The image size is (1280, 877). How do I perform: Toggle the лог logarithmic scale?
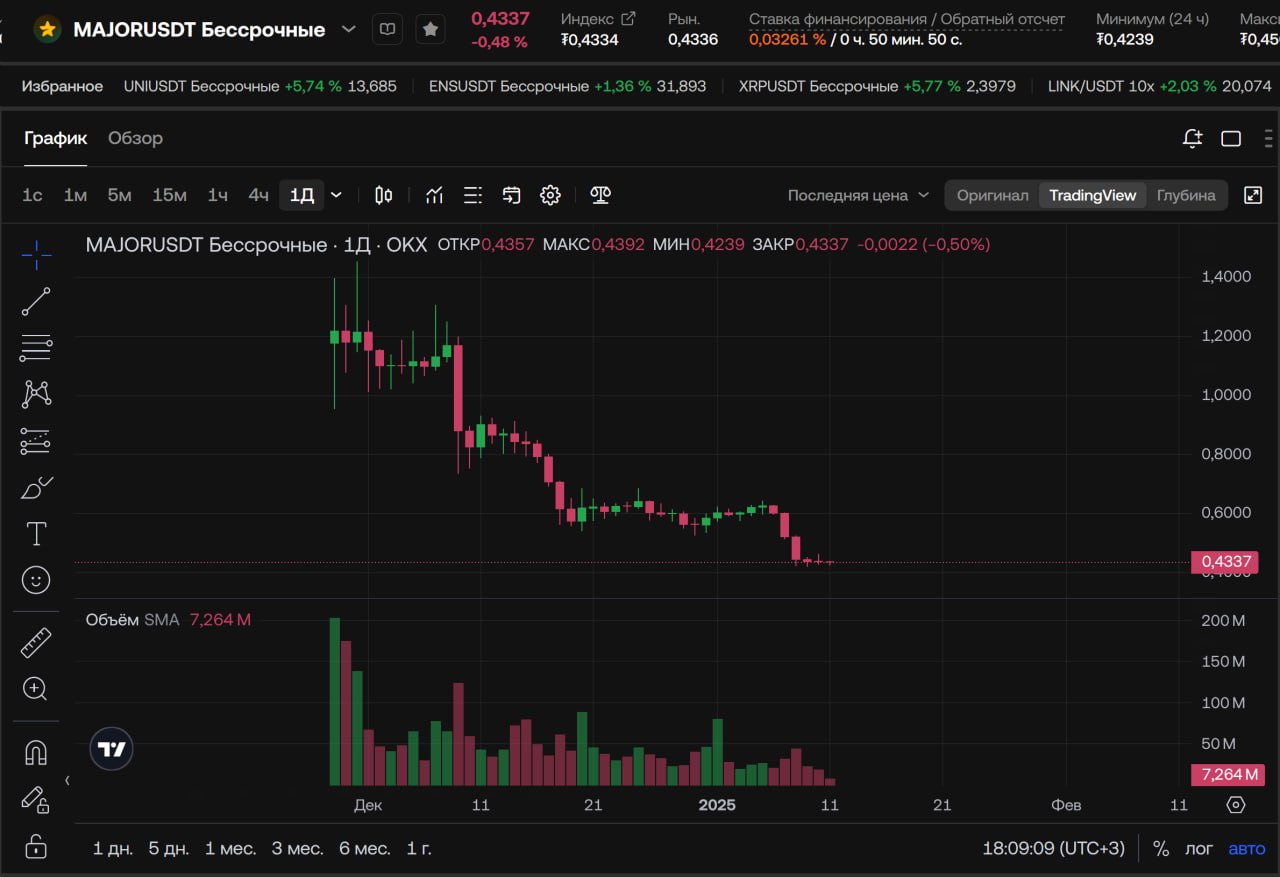click(1199, 848)
